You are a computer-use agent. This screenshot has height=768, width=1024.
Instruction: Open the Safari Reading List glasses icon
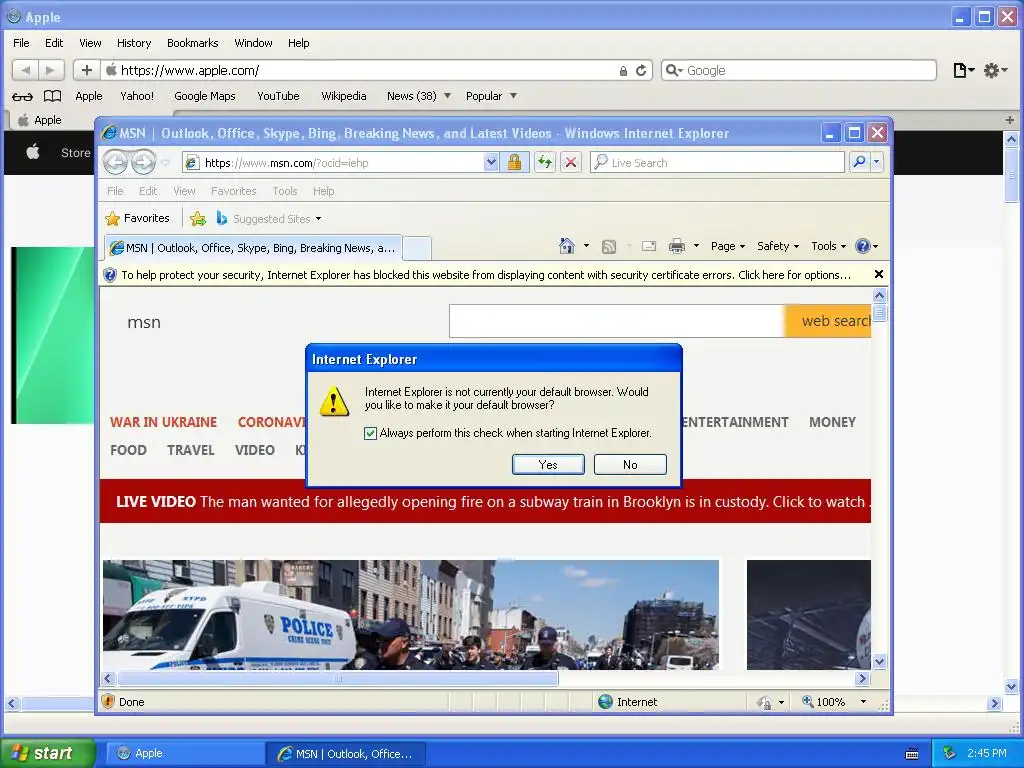(x=22, y=97)
